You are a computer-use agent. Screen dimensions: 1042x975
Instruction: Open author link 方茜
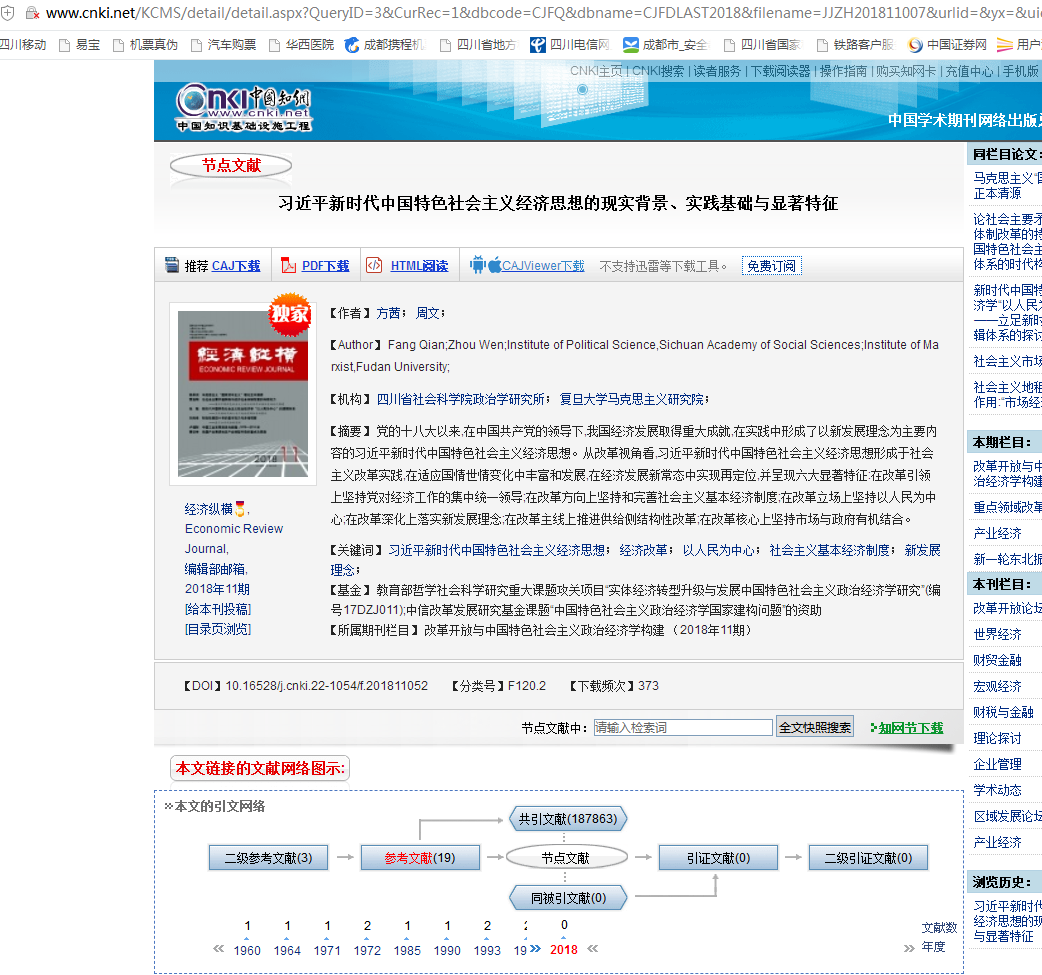click(387, 313)
